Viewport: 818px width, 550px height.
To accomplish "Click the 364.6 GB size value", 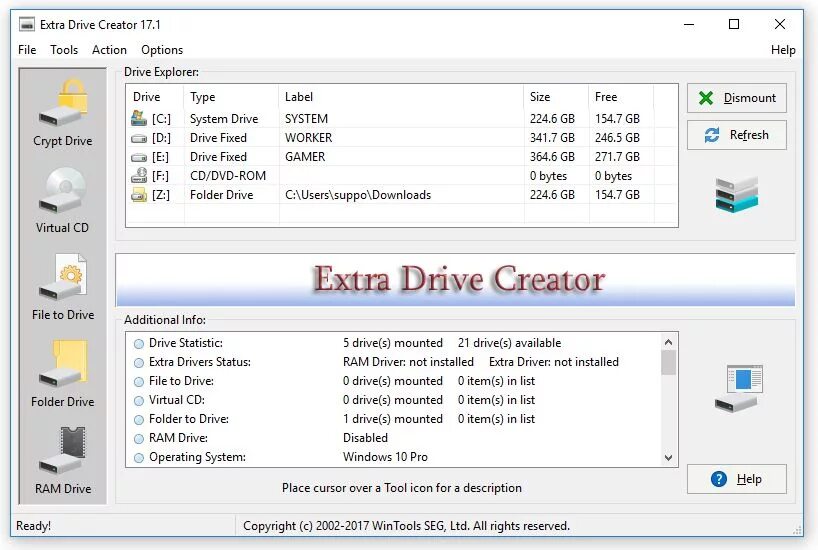I will [552, 157].
